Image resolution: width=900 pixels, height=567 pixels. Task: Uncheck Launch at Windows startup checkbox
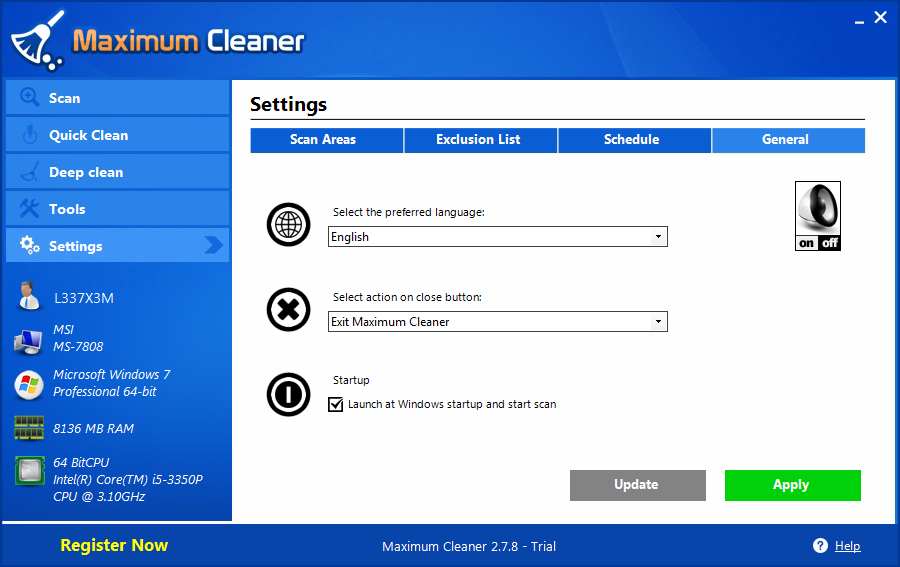tap(336, 405)
